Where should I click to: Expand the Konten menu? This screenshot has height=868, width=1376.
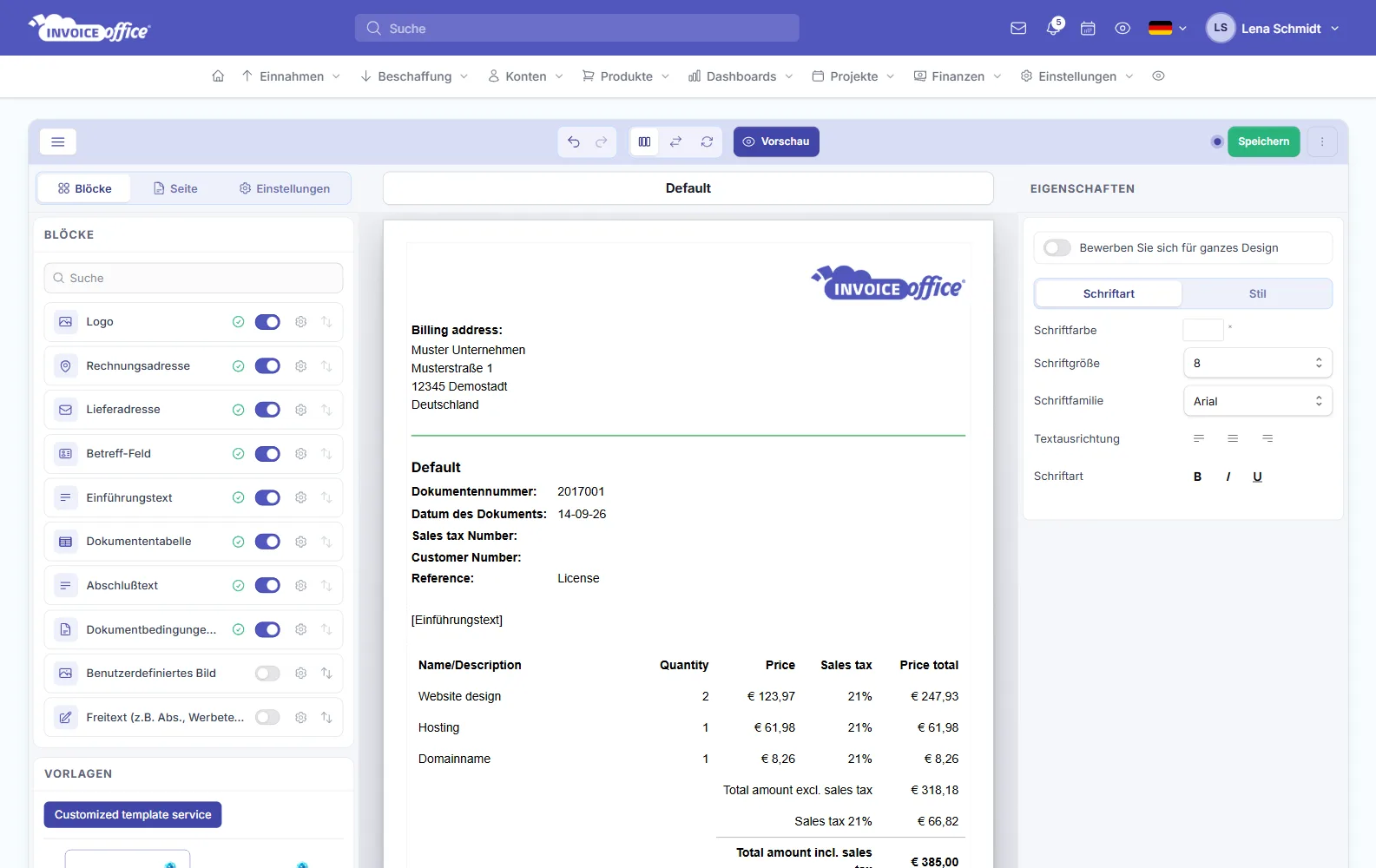tap(525, 76)
